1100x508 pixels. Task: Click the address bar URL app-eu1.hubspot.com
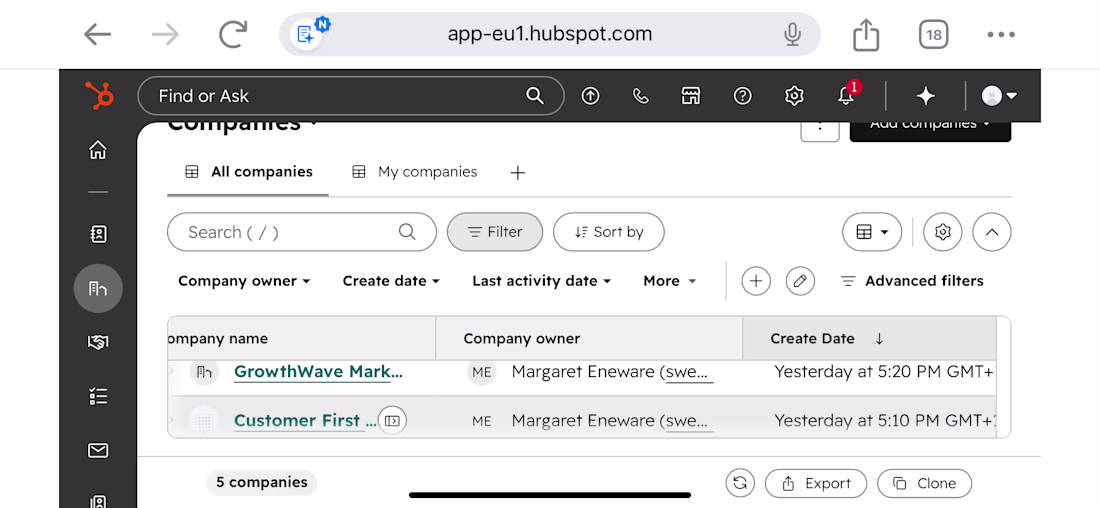[x=550, y=34]
